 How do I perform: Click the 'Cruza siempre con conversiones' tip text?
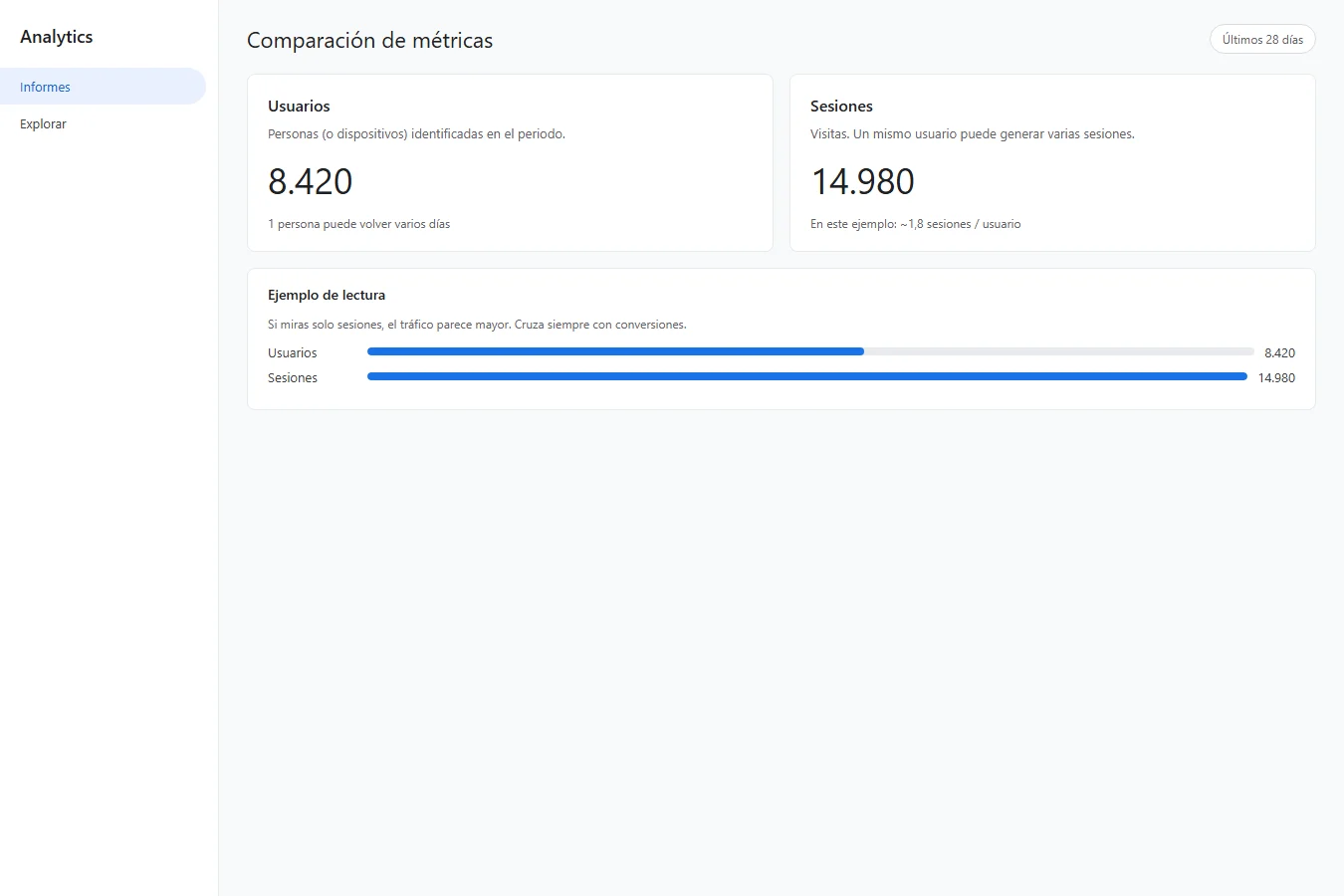click(x=600, y=325)
